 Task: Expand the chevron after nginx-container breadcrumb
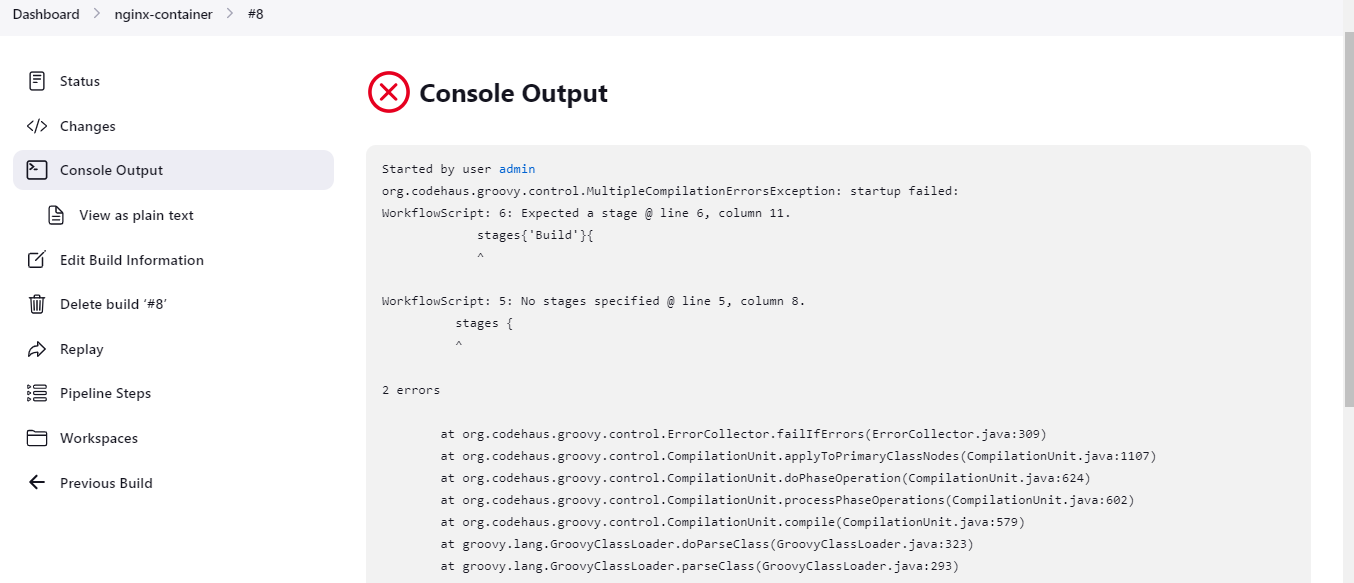point(230,15)
